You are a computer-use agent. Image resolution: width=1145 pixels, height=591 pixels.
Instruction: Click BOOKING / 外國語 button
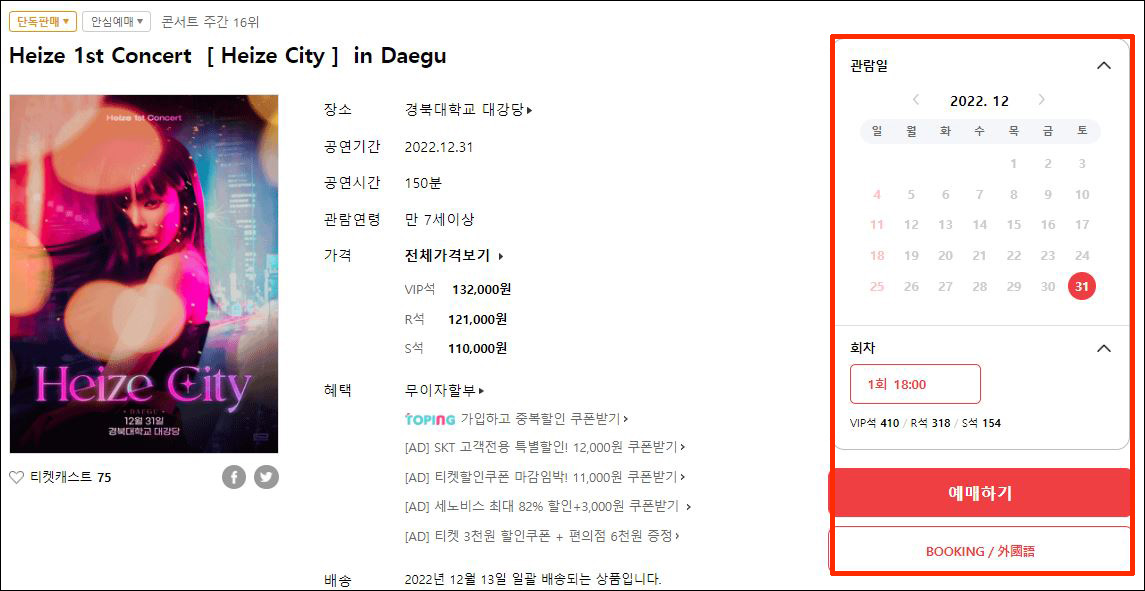[x=979, y=552]
